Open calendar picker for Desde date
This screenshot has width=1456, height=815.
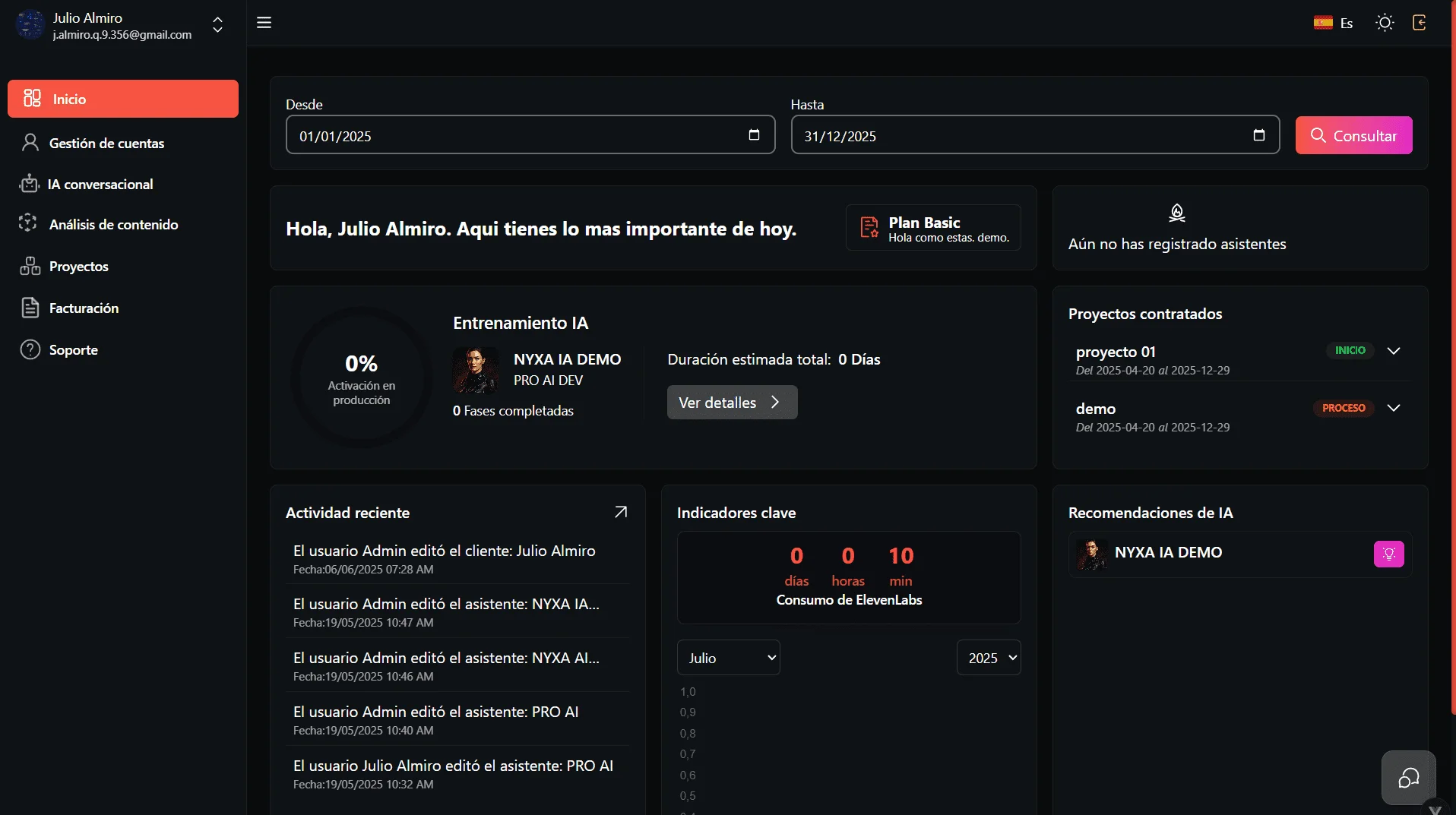point(754,135)
